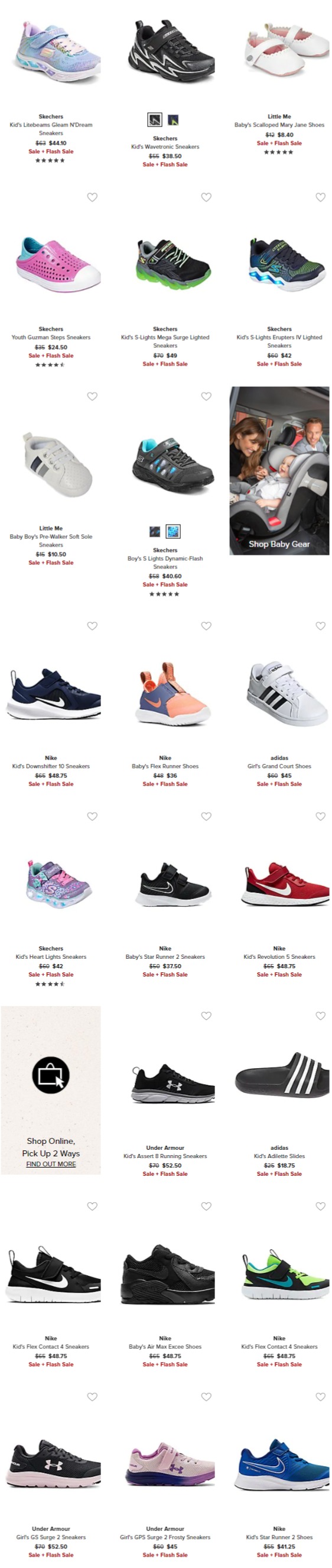Favorite the adidas Kid's Adilette Slides
This screenshot has height=1568, width=332.
point(320,1016)
